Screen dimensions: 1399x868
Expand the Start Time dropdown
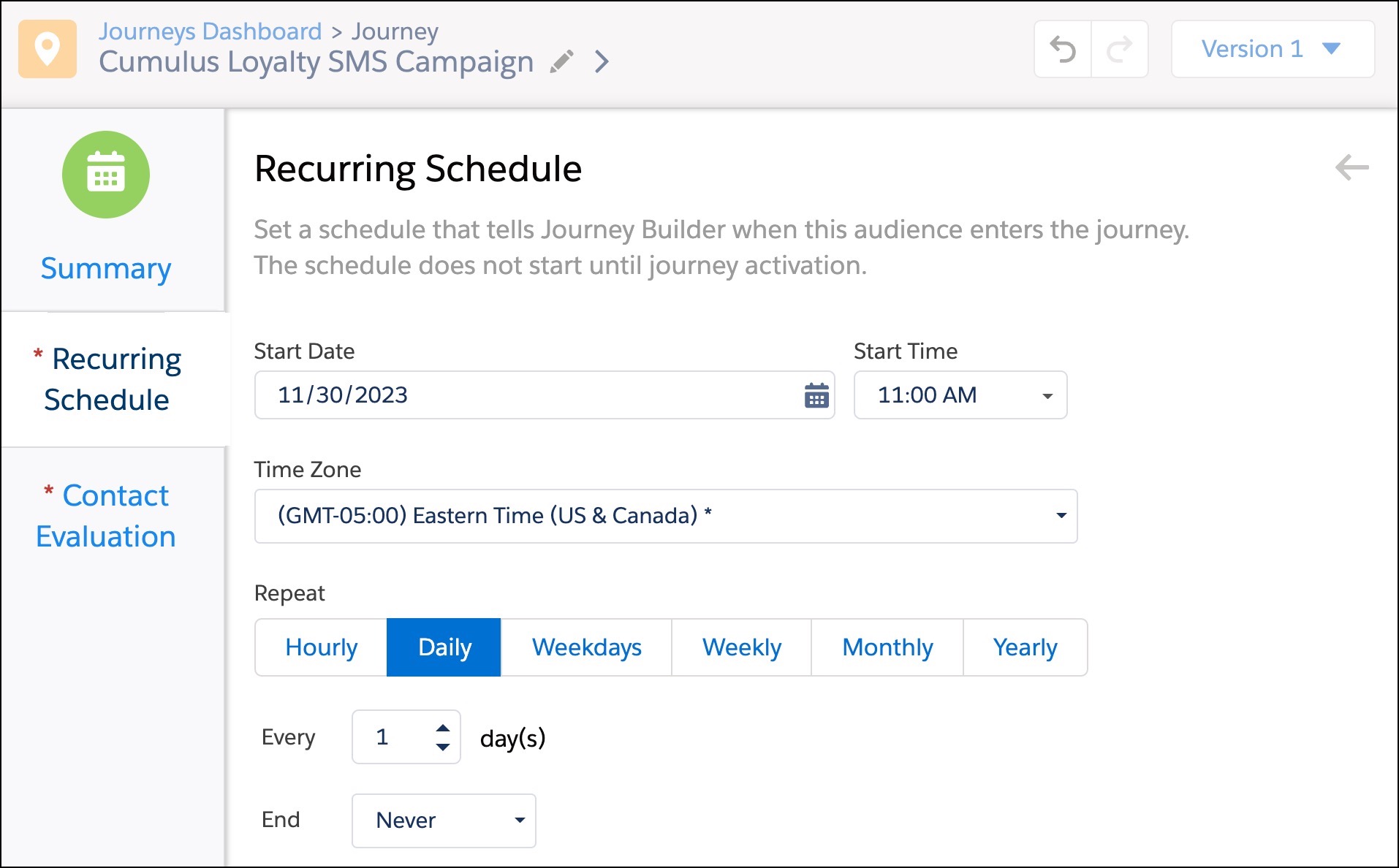(960, 395)
